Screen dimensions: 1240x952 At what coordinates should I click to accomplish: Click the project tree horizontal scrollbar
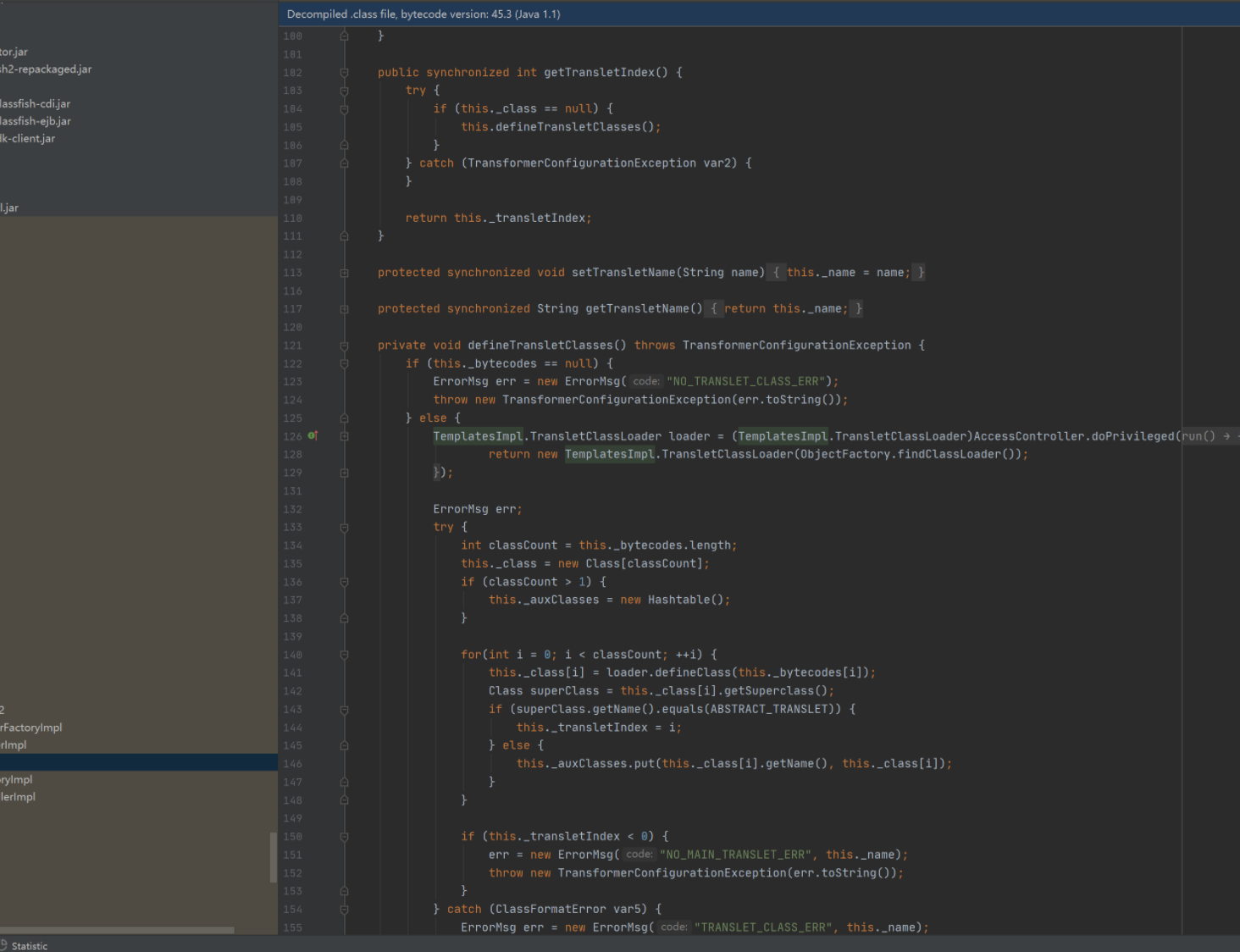pyautogui.click(x=117, y=930)
